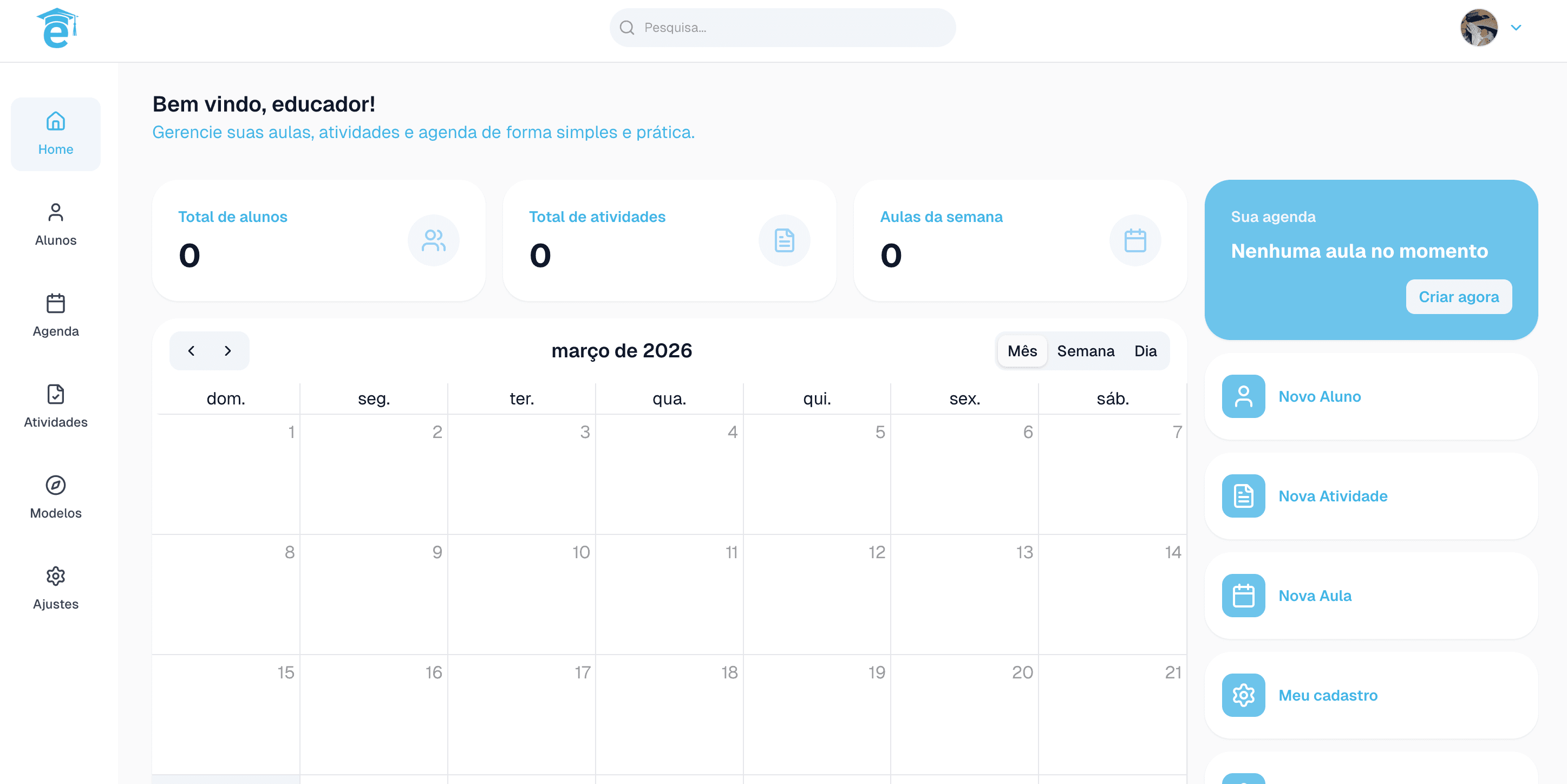Open the Home sidebar icon
Screen dimensions: 1567x784
pyautogui.click(x=55, y=121)
